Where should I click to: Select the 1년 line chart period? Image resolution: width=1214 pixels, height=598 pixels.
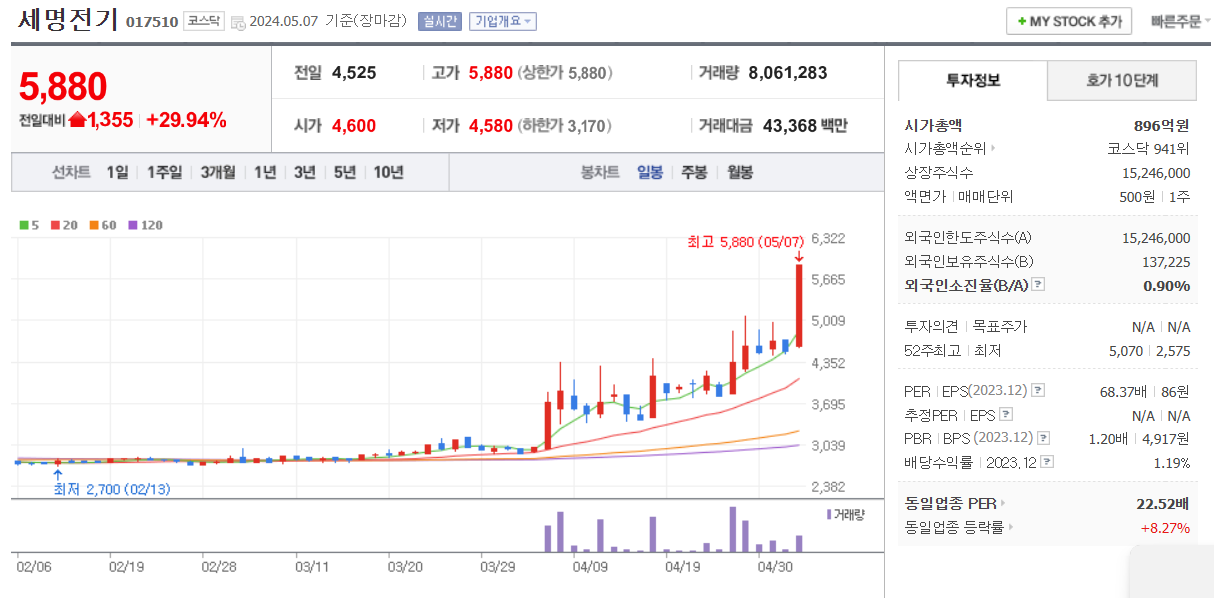[265, 172]
